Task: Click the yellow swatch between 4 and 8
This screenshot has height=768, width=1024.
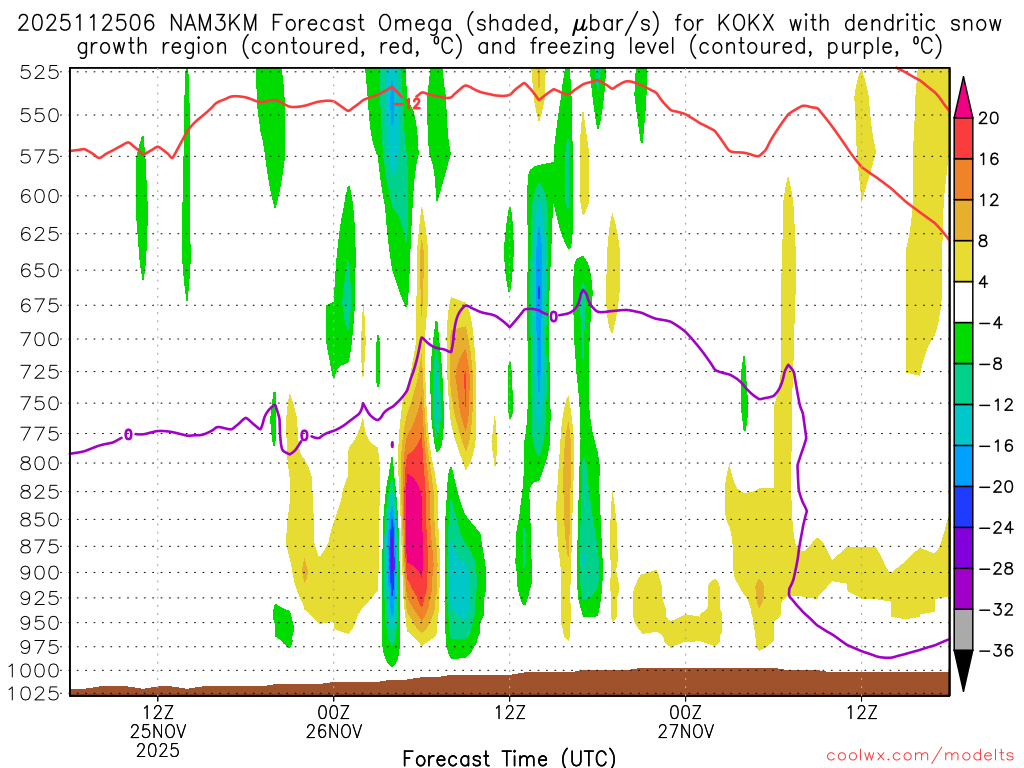Action: 963,261
